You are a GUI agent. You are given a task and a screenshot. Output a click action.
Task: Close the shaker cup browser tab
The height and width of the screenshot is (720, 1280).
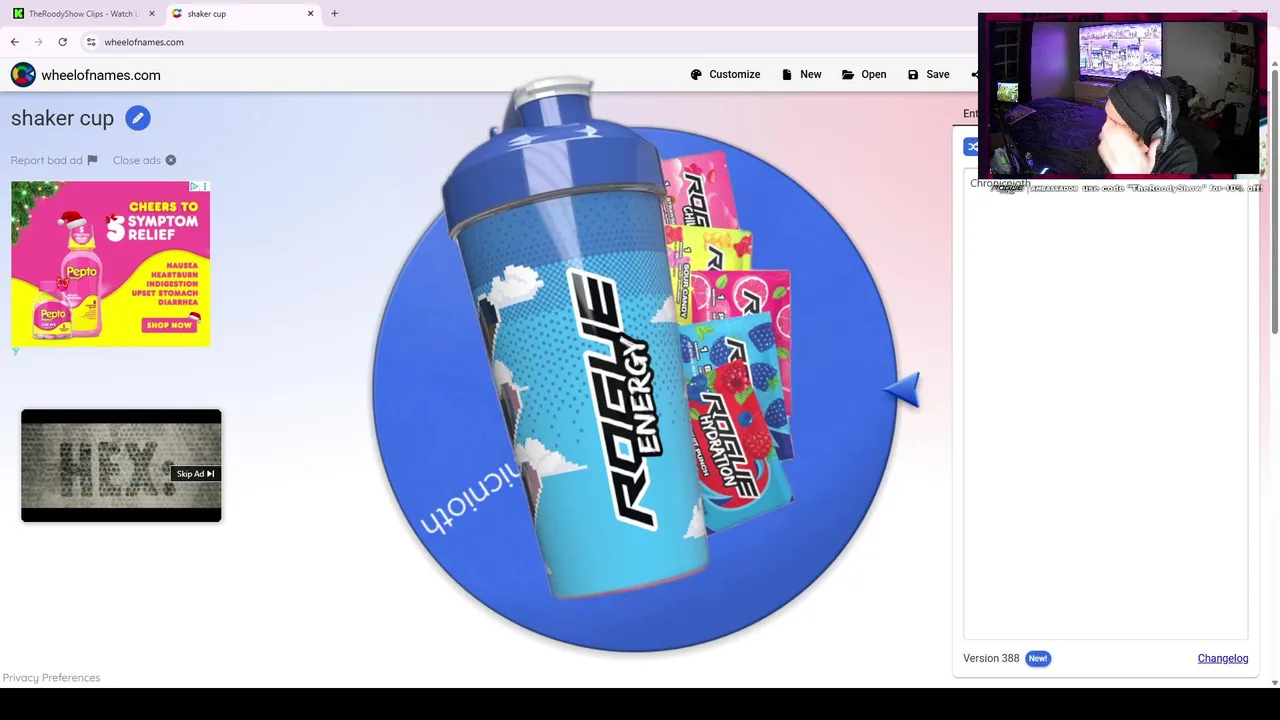pos(310,14)
